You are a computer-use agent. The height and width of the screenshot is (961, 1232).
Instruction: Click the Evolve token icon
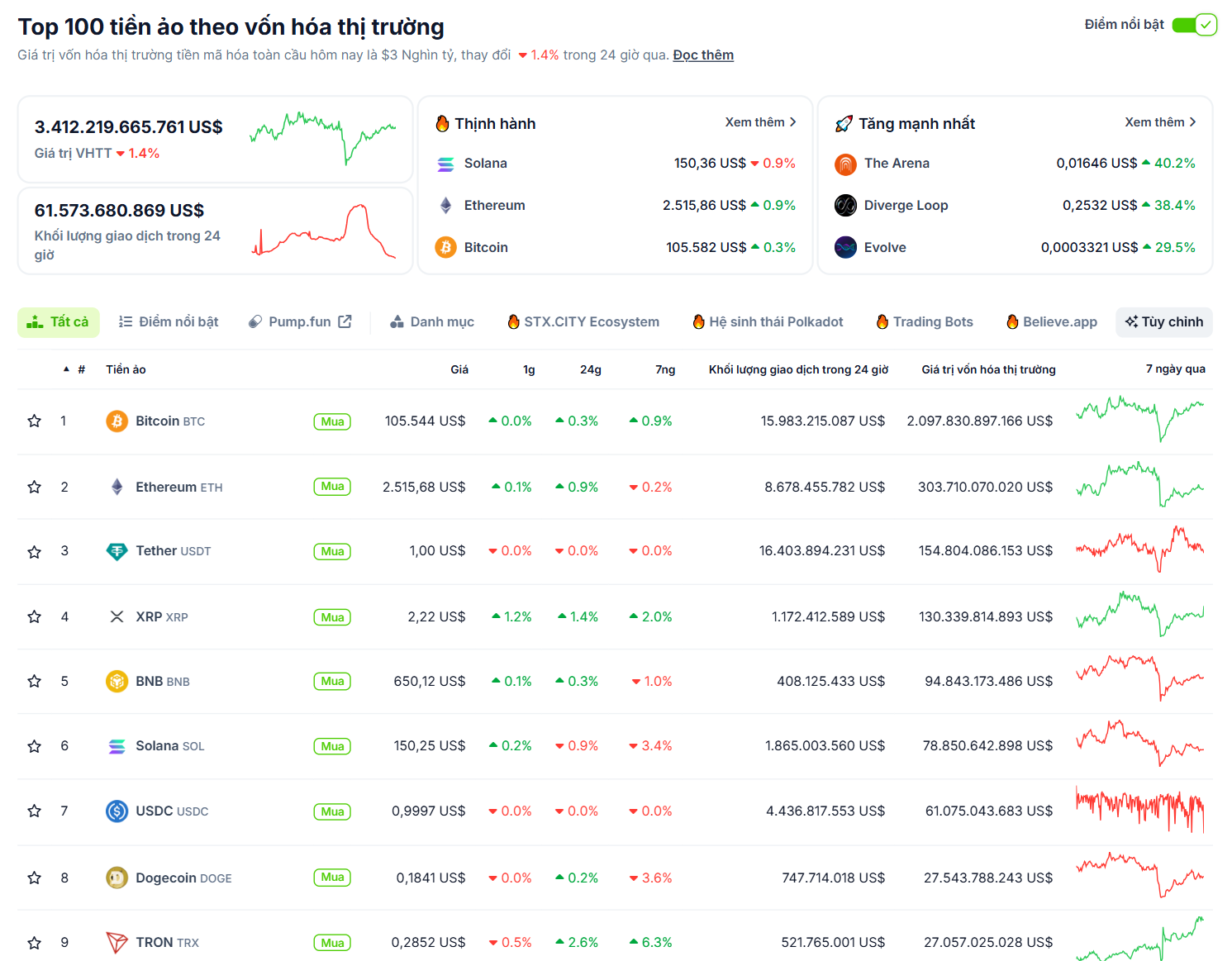click(x=845, y=248)
